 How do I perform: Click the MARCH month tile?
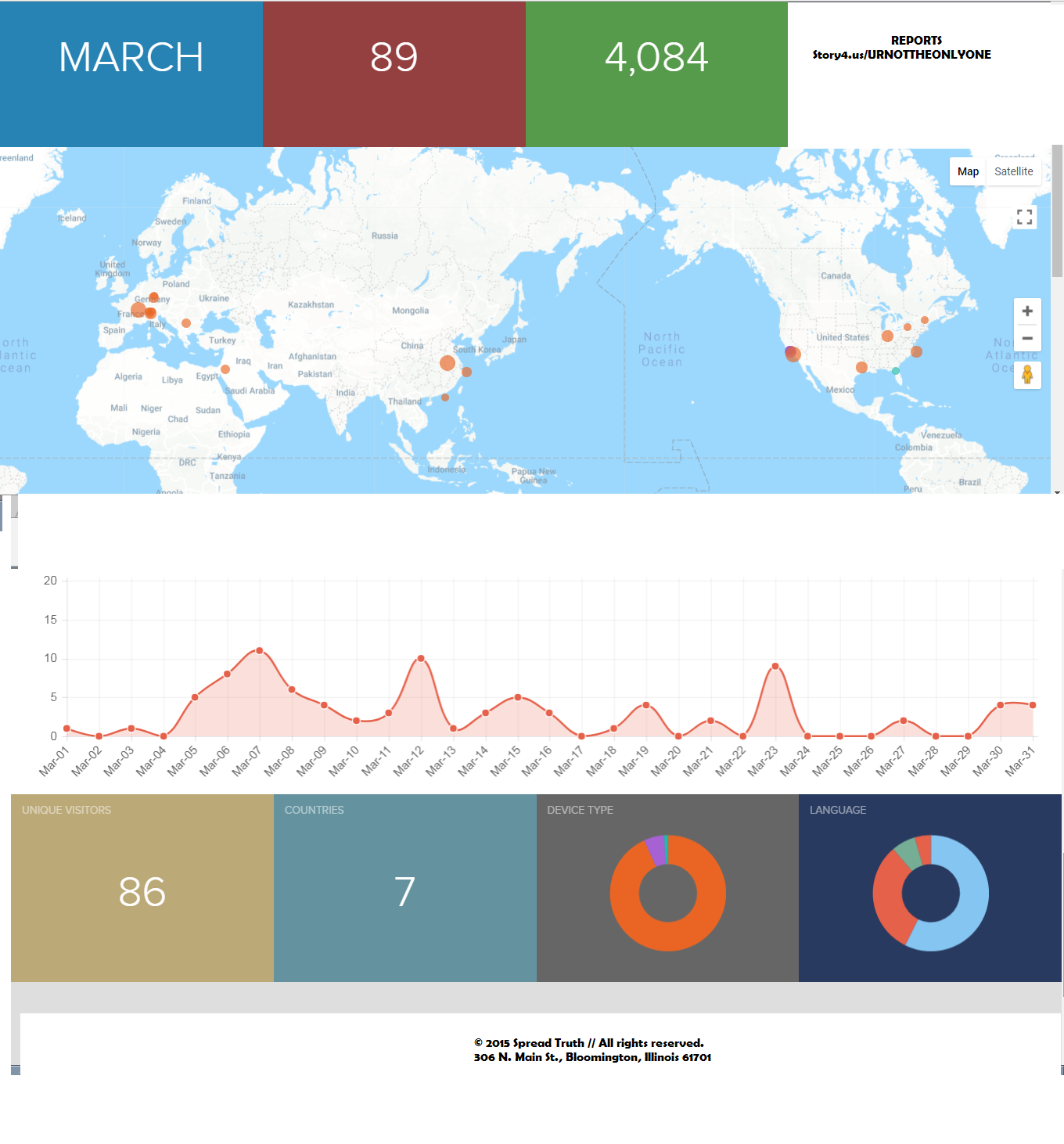coord(131,74)
